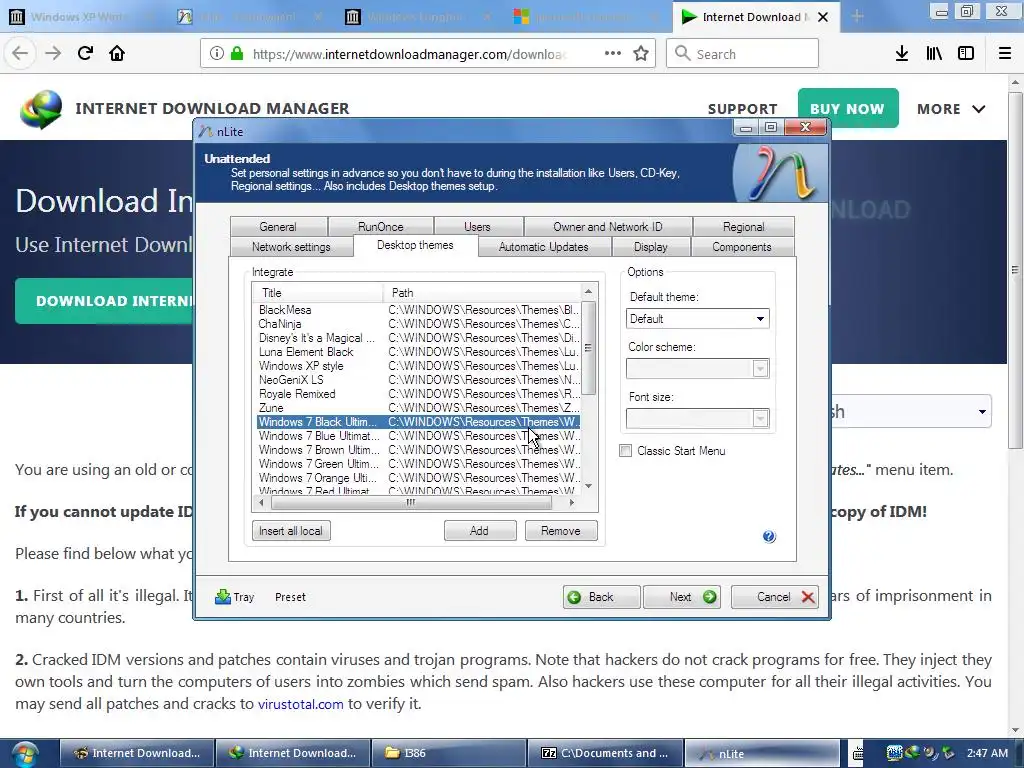1024x768 pixels.
Task: Click the theme list vertical scrollbar thumb
Action: pos(588,348)
